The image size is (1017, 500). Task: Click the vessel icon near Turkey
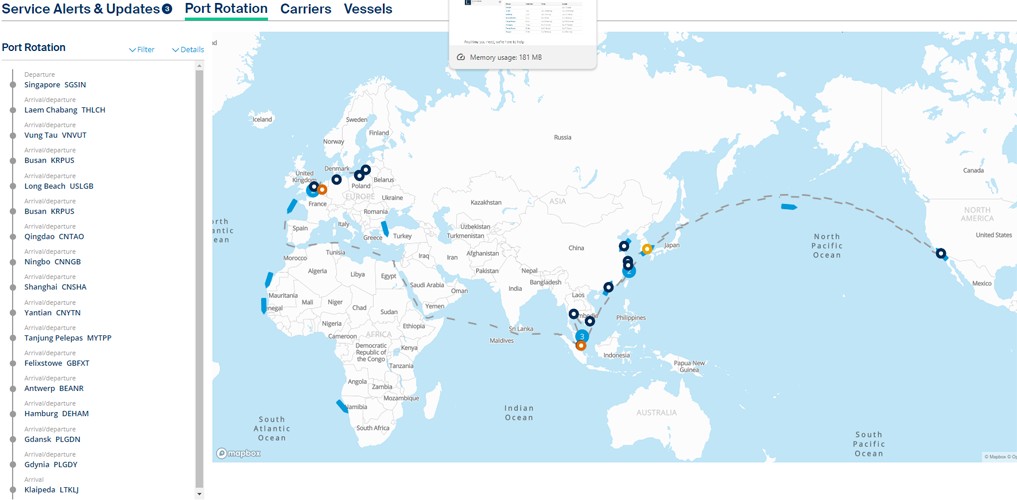point(385,228)
